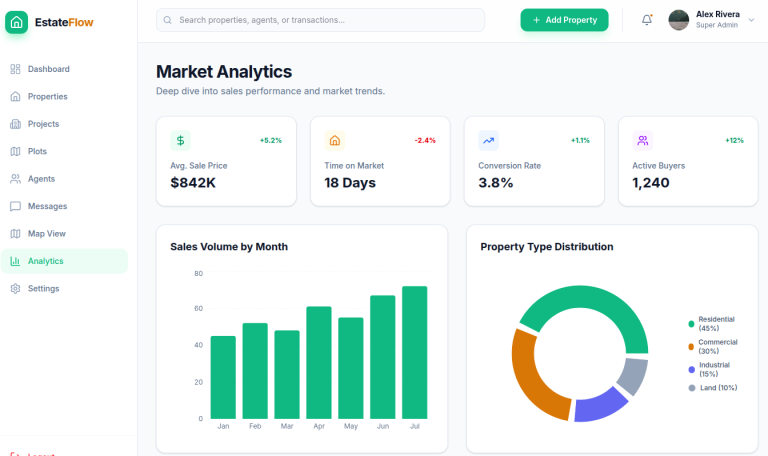Click the search magnifier icon
The image size is (768, 456).
point(167,20)
